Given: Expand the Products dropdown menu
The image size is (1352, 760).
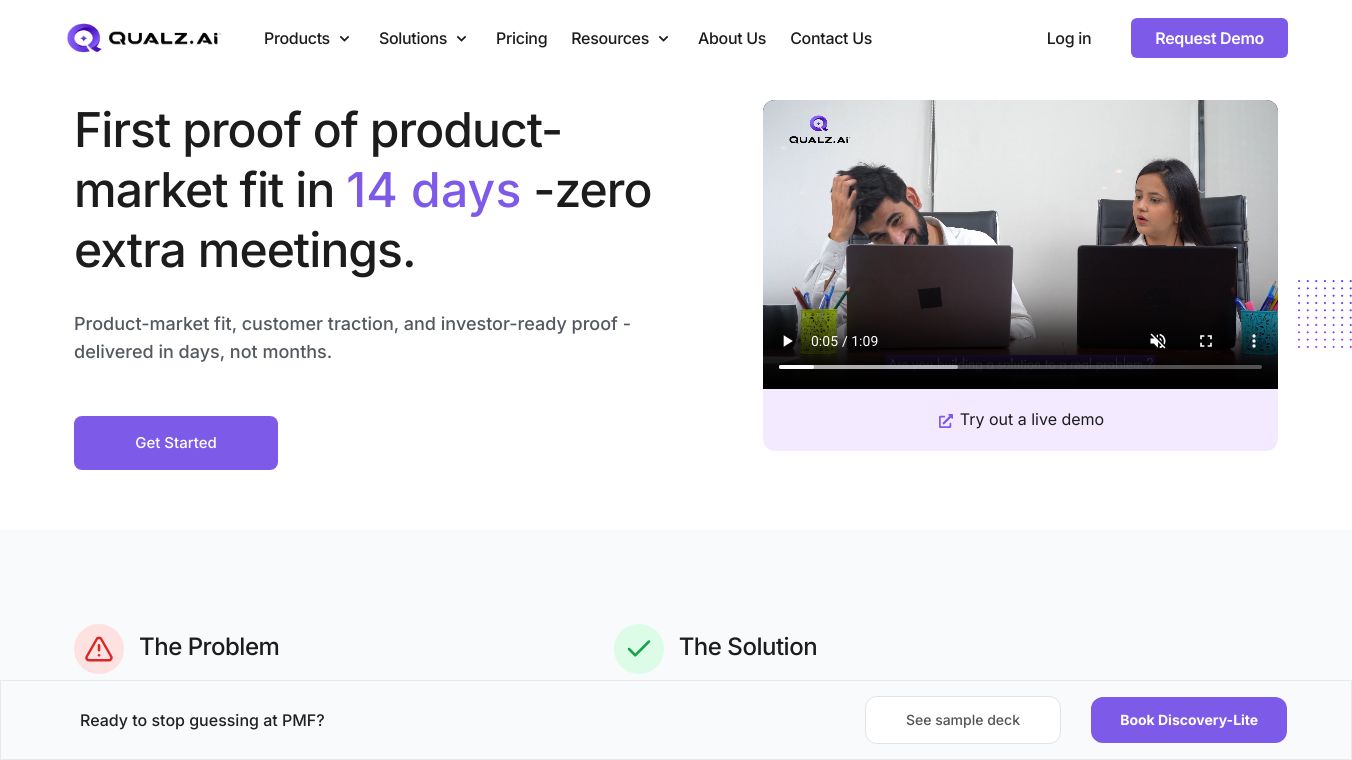Looking at the screenshot, I should [307, 38].
